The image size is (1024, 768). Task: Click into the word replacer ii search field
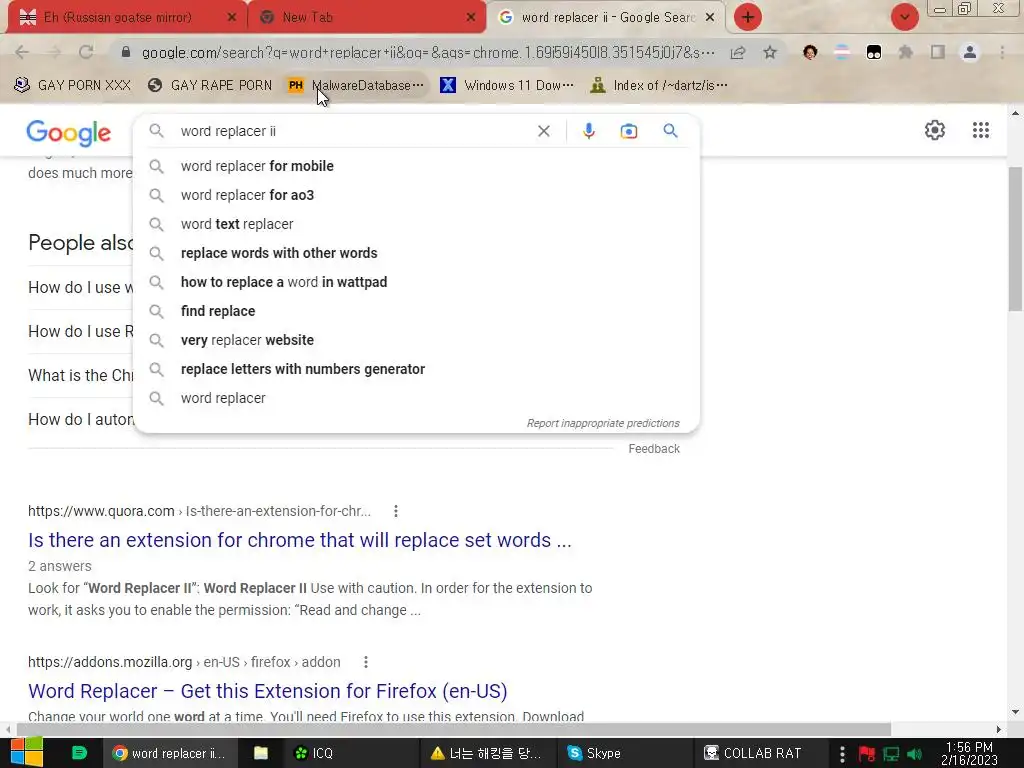click(353, 131)
